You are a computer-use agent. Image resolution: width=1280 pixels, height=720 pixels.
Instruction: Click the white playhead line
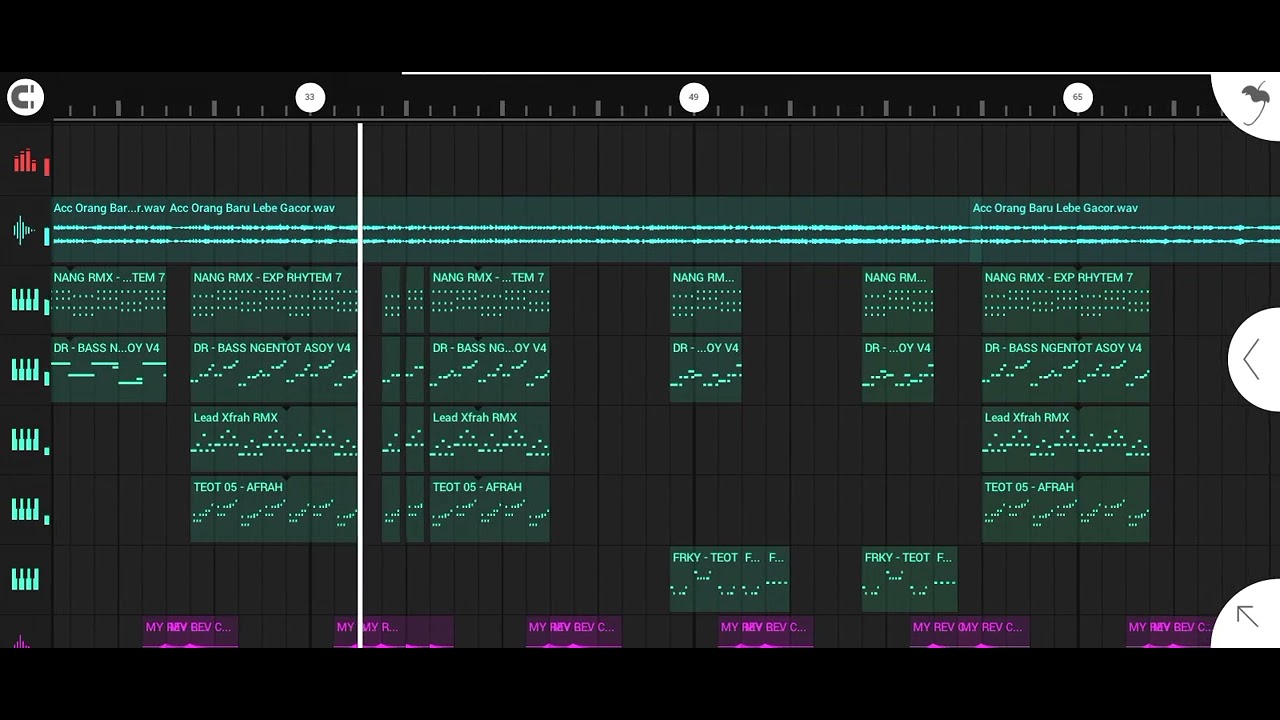pos(360,385)
